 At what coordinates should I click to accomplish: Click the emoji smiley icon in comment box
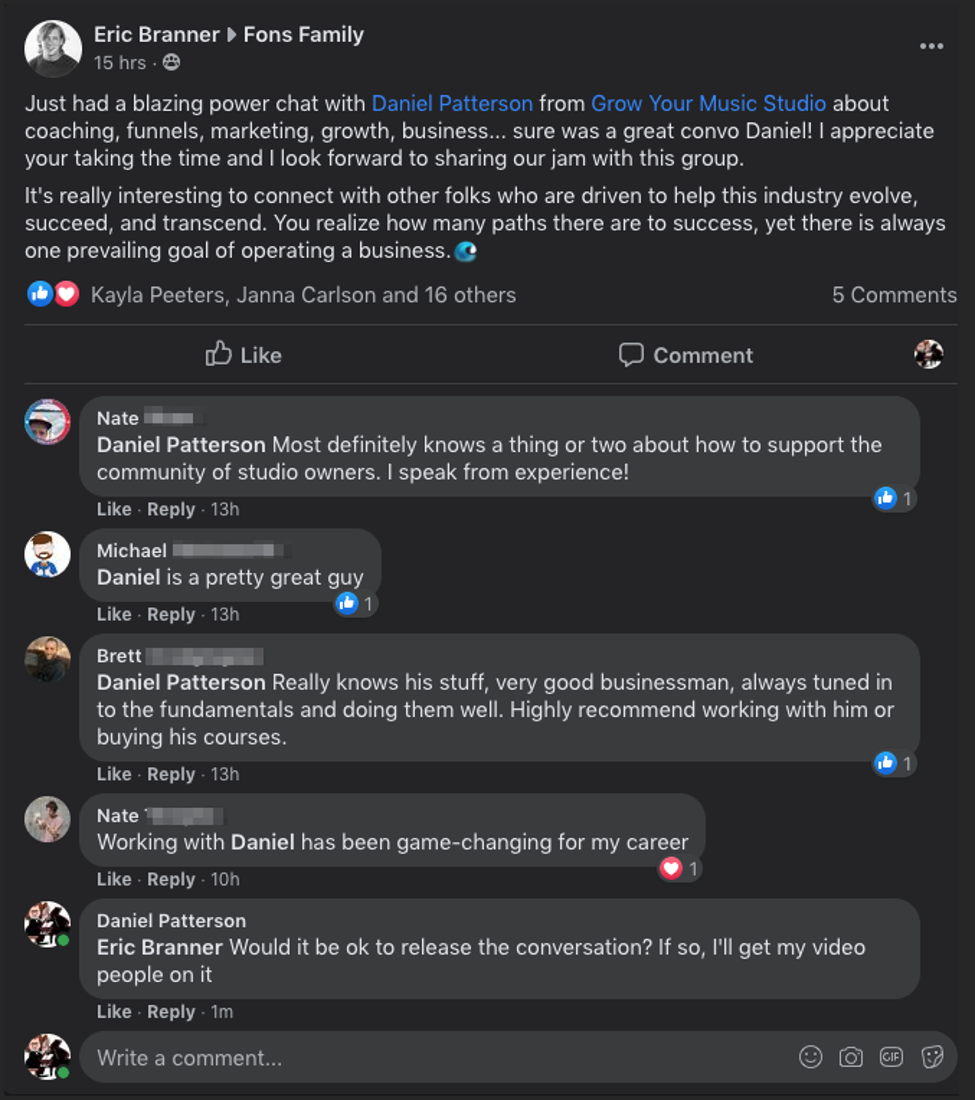click(811, 1057)
